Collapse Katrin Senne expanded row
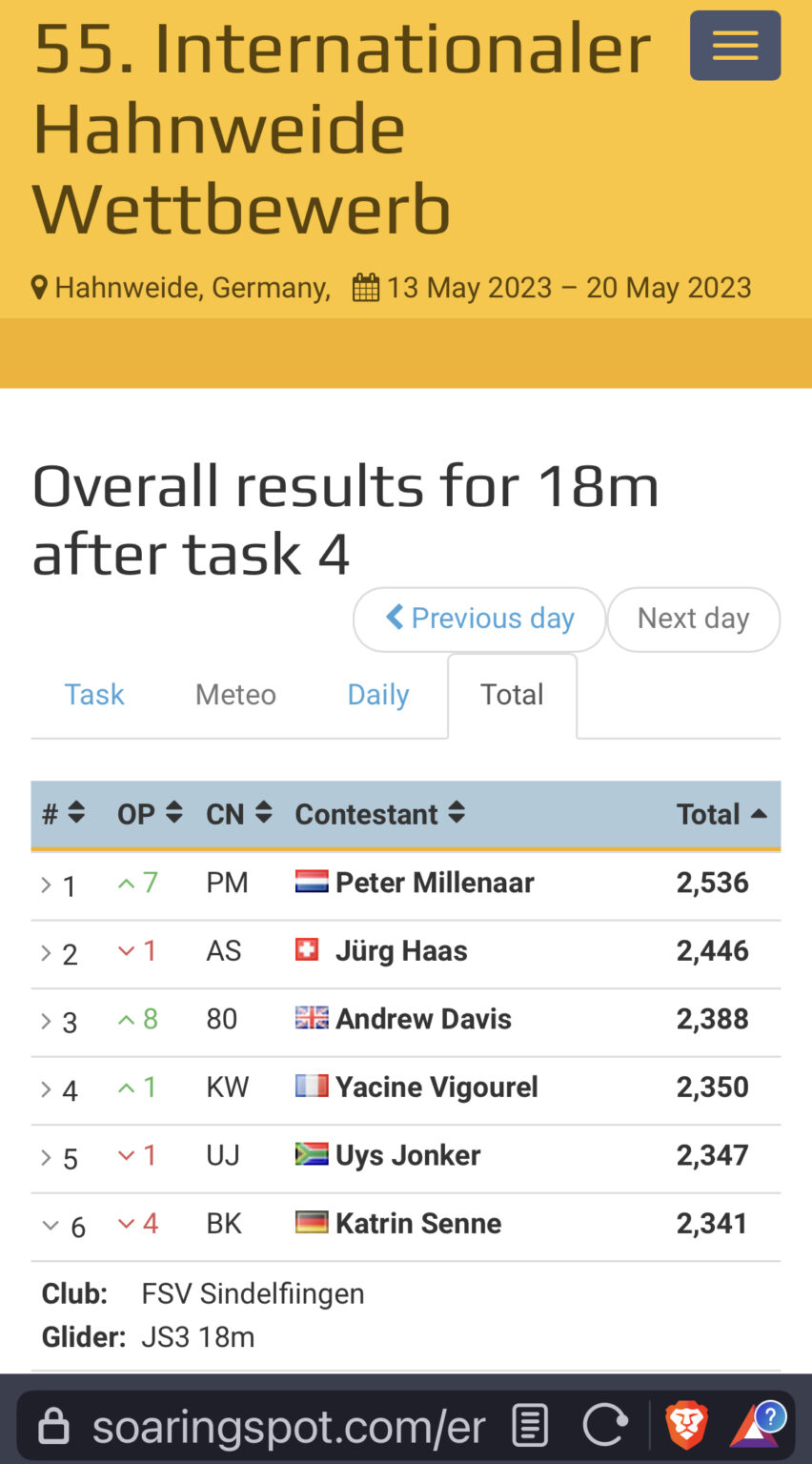The width and height of the screenshot is (812, 1464). tap(51, 1226)
